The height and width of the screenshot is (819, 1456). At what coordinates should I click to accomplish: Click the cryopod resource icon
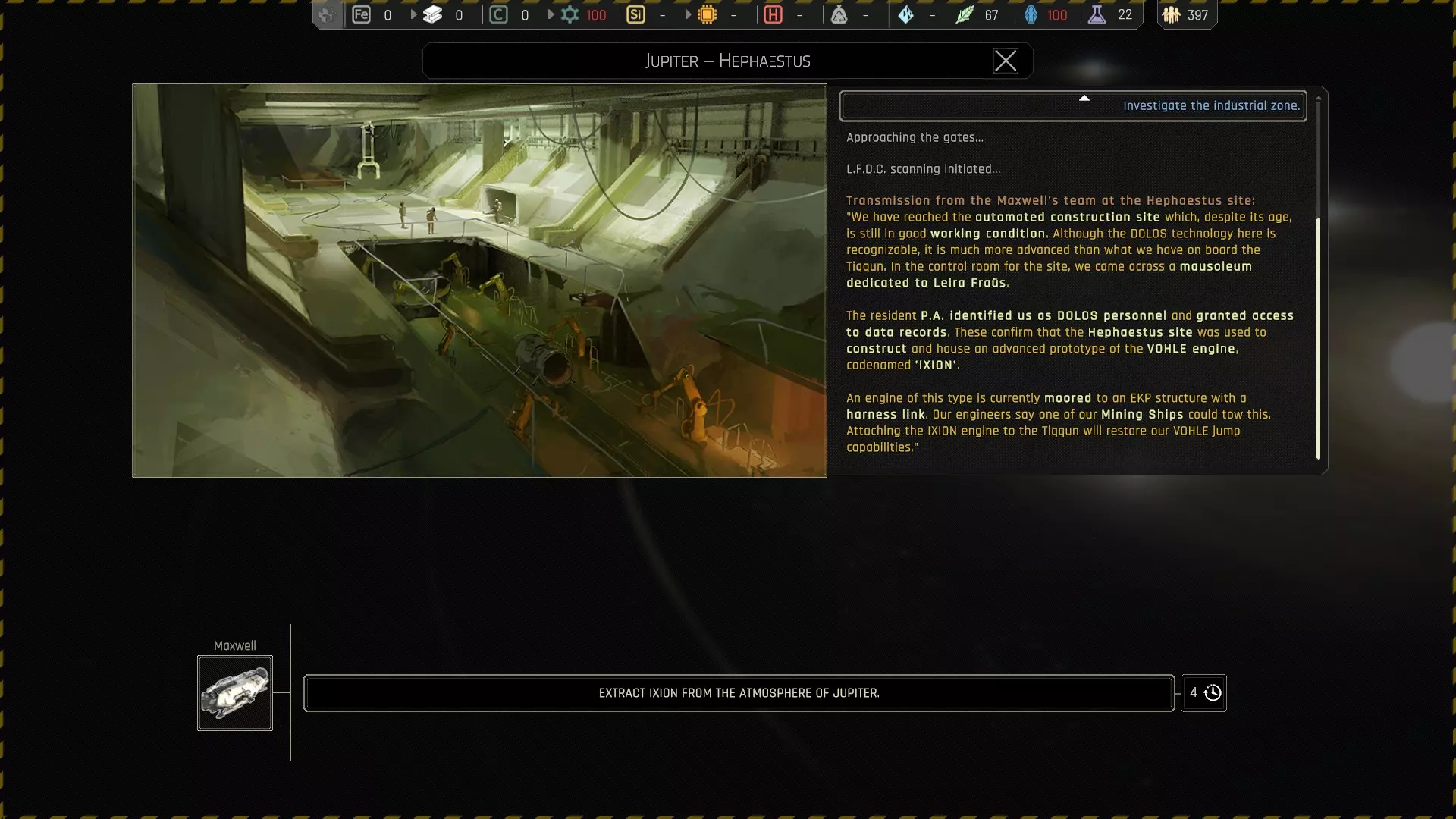pyautogui.click(x=1031, y=14)
